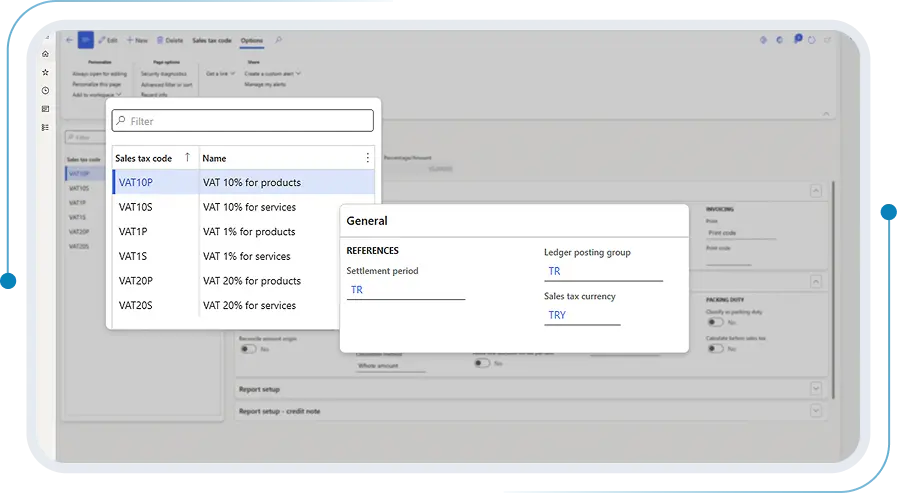897x493 pixels.
Task: Click the Settlement period field TR
Action: (x=406, y=290)
